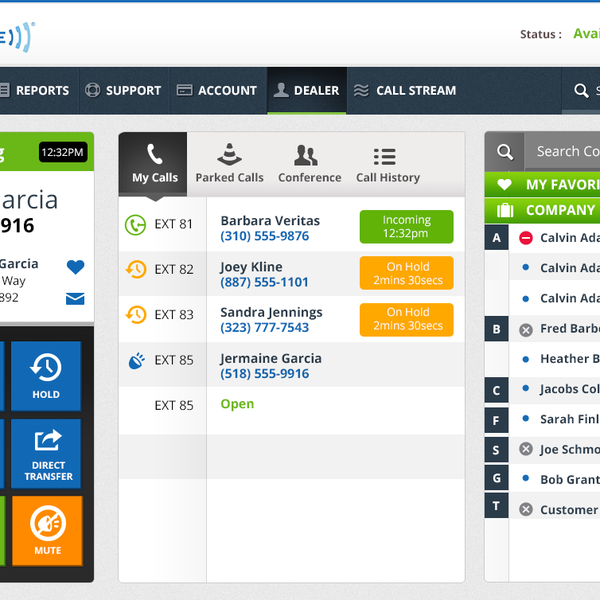The height and width of the screenshot is (600, 600).
Task: Jump to letter B in contacts index
Action: (496, 329)
